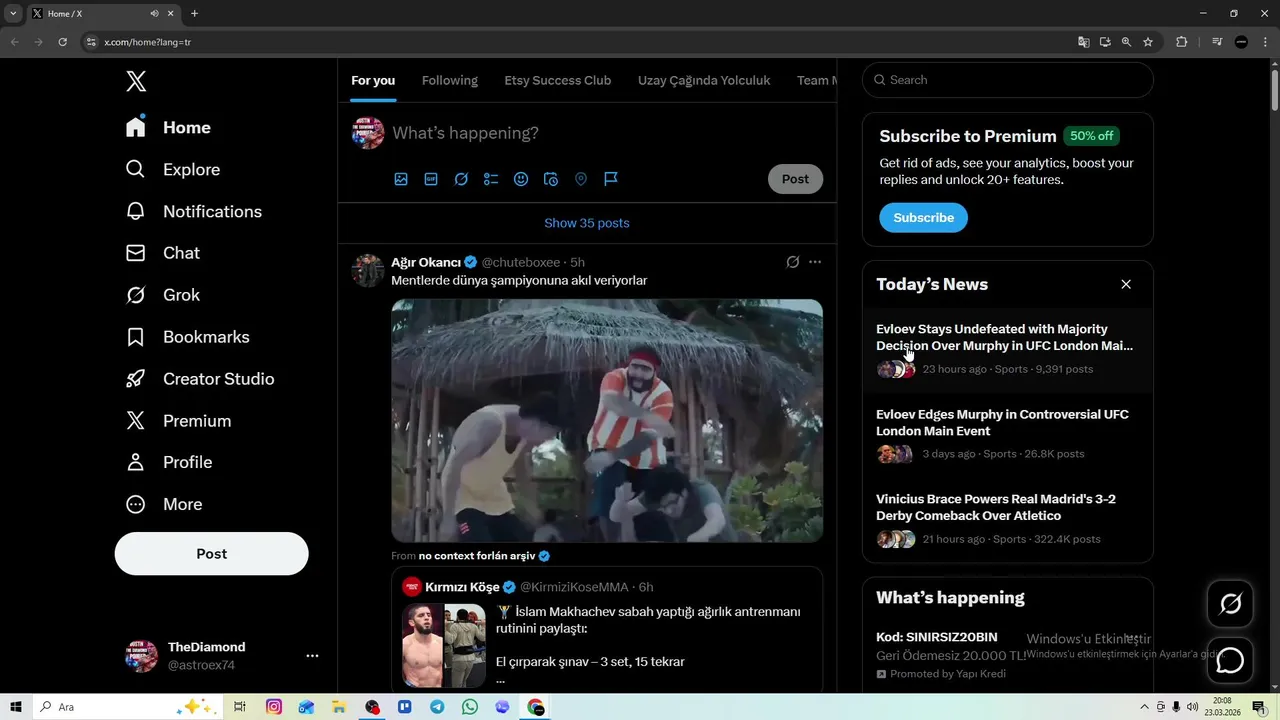Open Telegram from the Windows taskbar

pyautogui.click(x=437, y=707)
